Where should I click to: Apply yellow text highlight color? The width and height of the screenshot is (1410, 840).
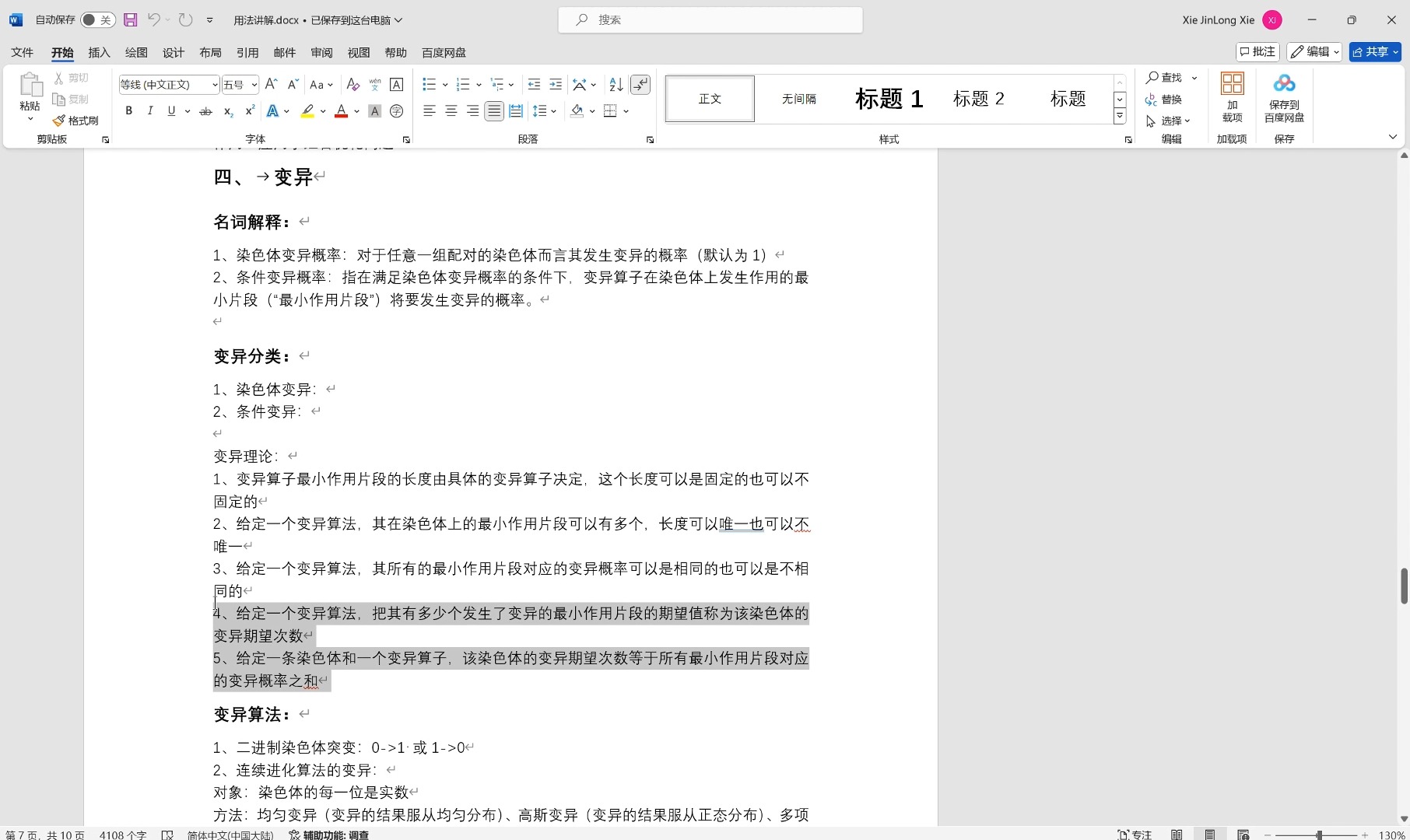coord(308,111)
